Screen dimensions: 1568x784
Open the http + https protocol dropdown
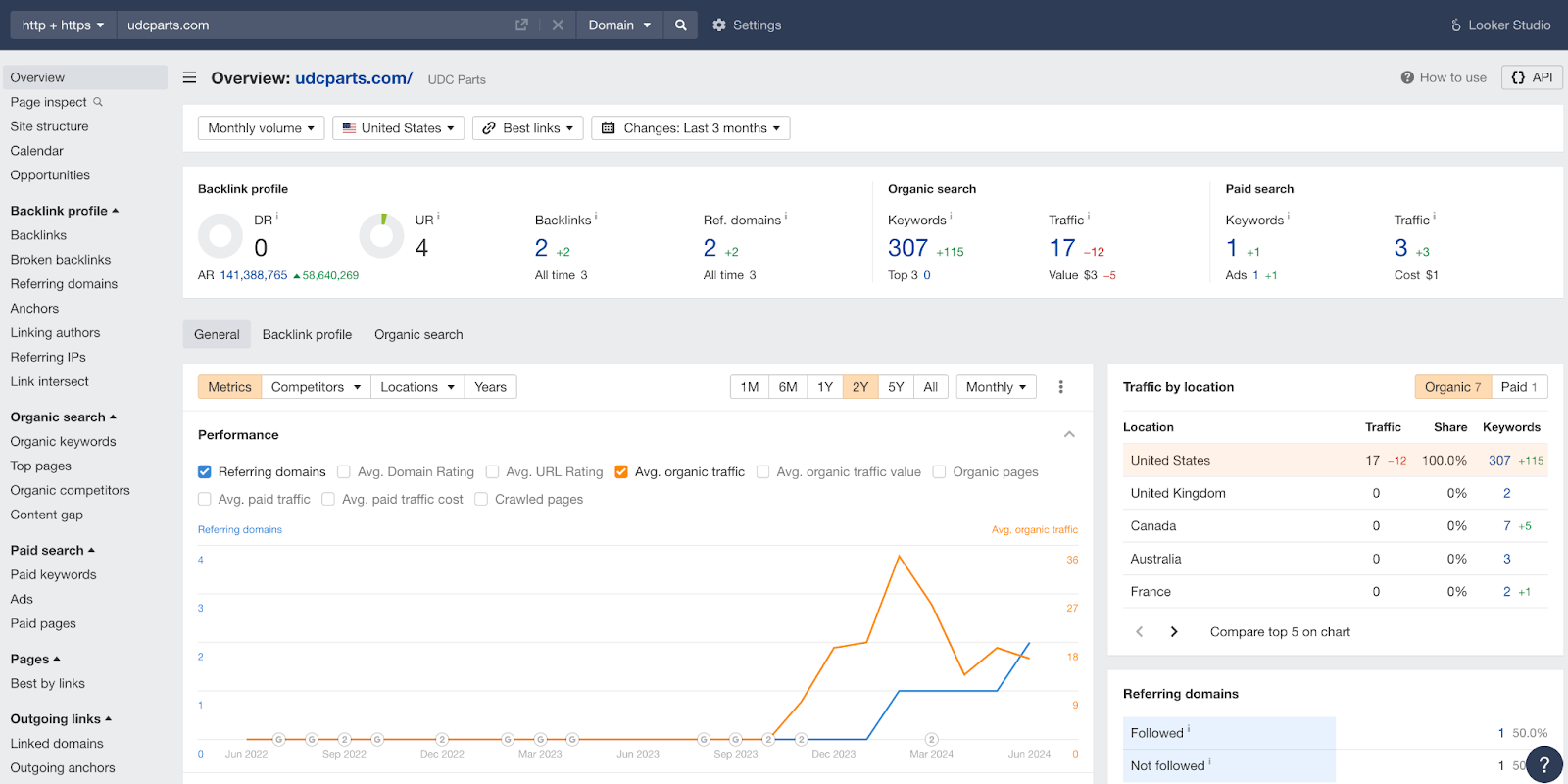63,25
